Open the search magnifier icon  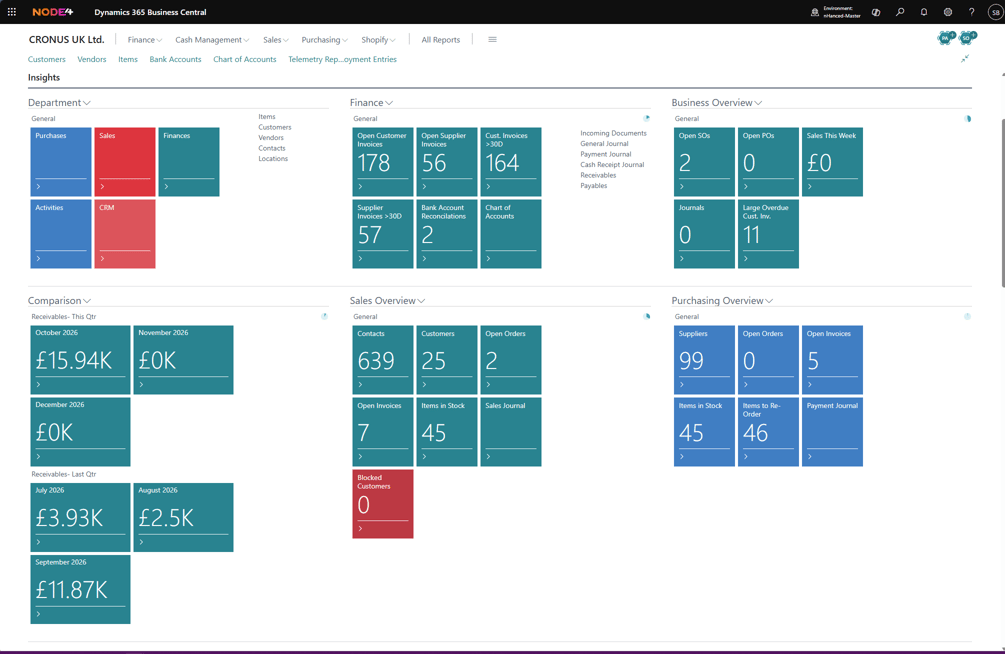(x=900, y=12)
